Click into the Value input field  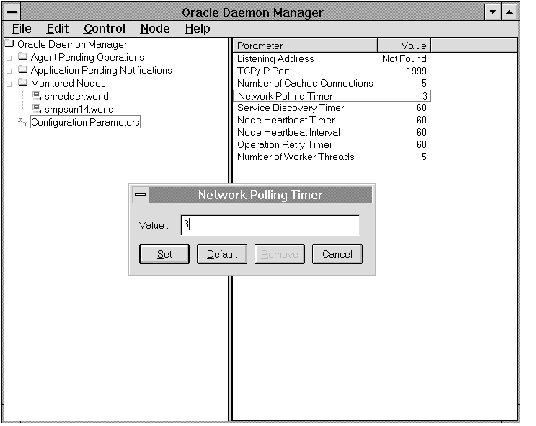point(270,225)
